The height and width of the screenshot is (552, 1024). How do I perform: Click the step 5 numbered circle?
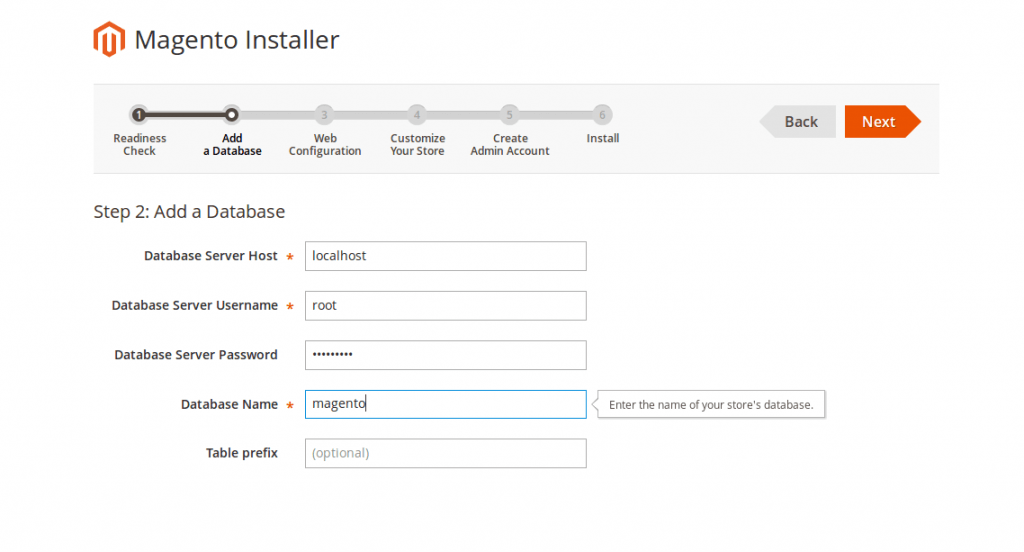point(509,115)
